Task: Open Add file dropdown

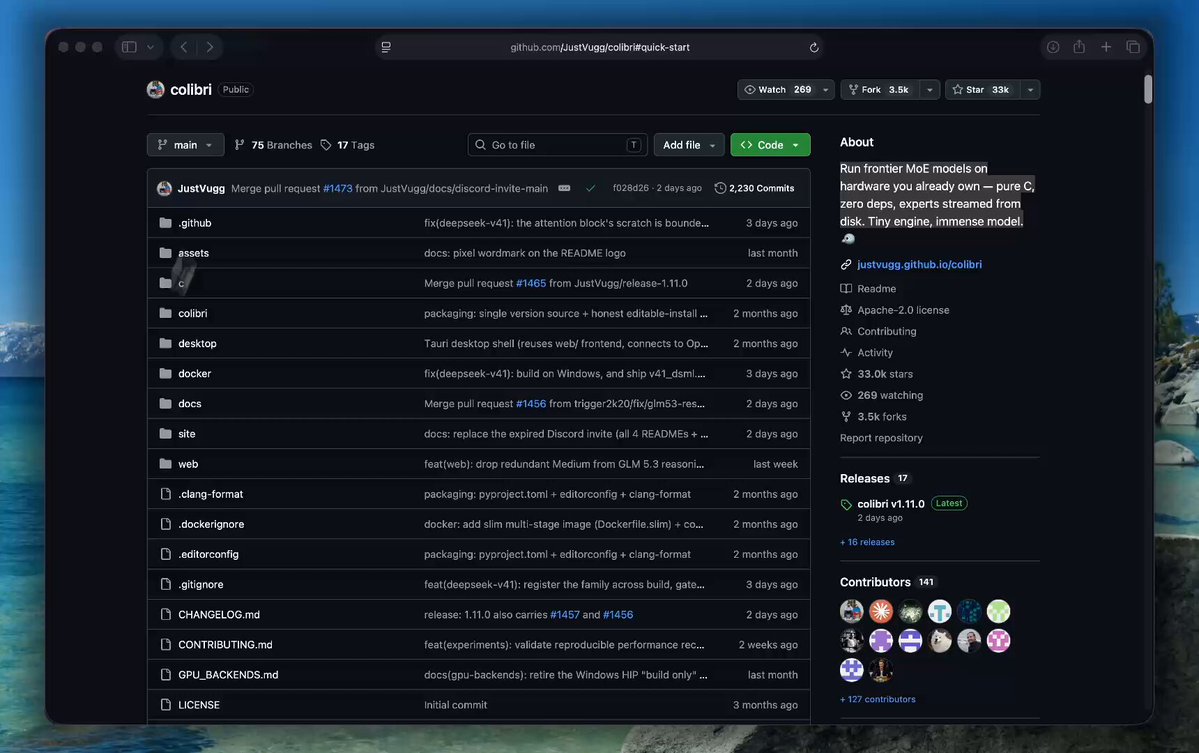Action: click(x=689, y=144)
